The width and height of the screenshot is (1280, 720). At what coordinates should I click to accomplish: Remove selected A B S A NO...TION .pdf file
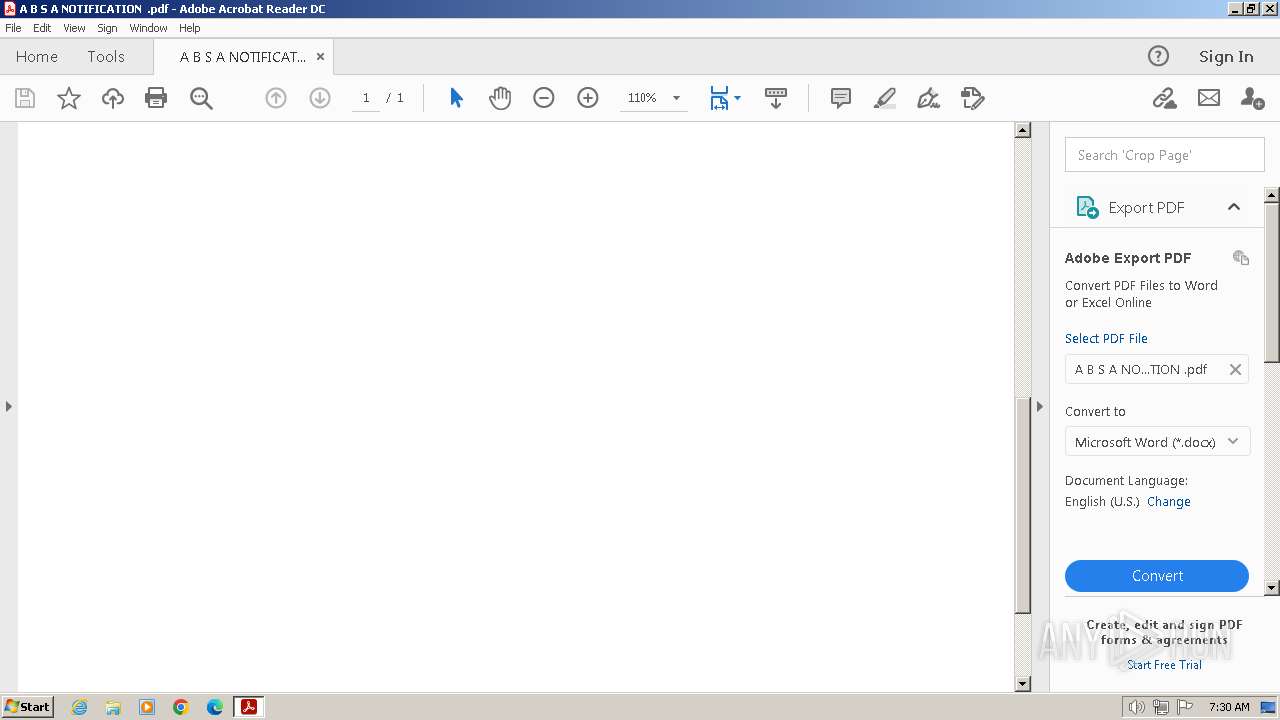click(1235, 369)
